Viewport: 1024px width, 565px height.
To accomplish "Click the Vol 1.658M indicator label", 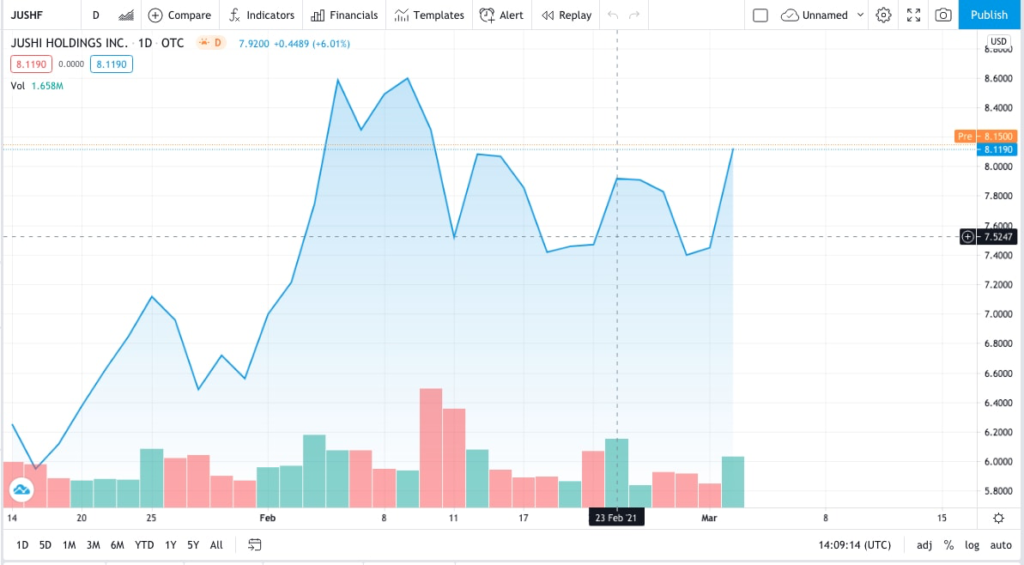I will [37, 86].
